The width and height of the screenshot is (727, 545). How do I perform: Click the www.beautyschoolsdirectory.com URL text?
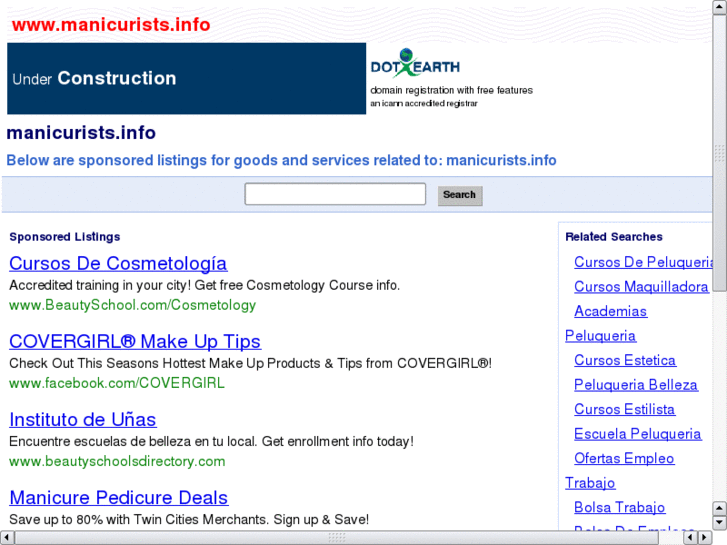pyautogui.click(x=117, y=461)
